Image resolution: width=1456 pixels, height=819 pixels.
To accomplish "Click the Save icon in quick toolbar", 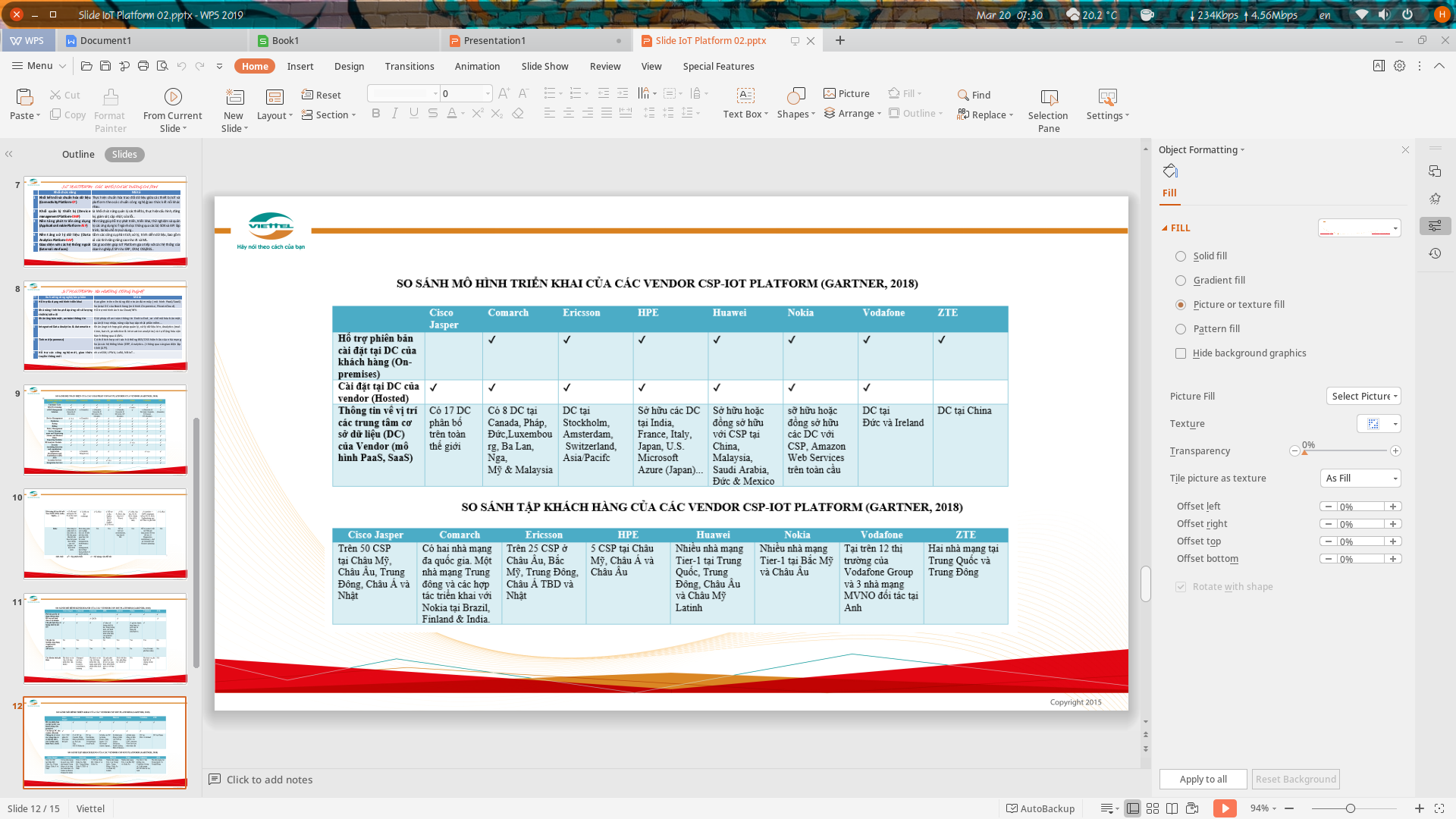I will 105,66.
